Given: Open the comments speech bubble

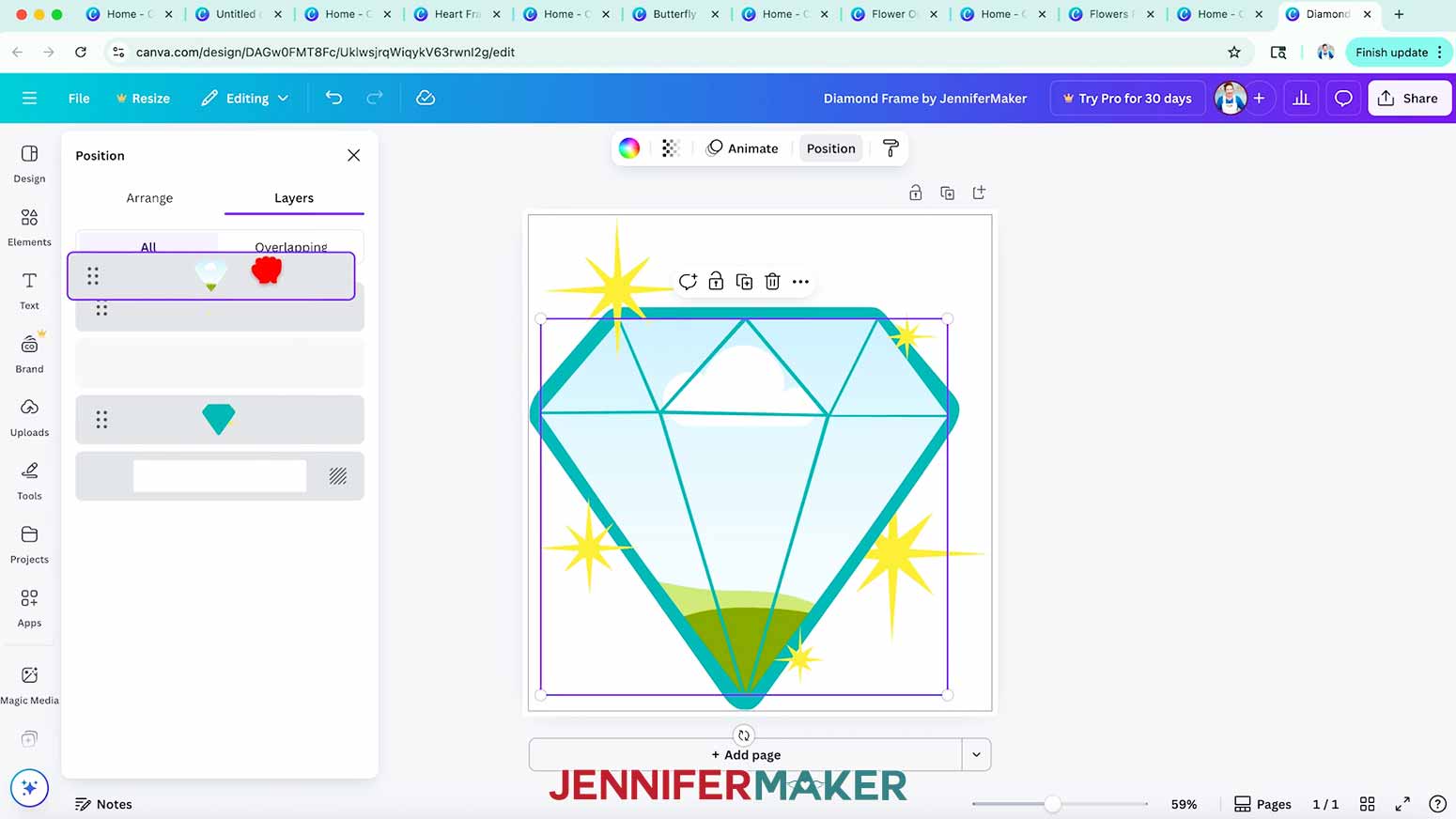Looking at the screenshot, I should click(1343, 98).
